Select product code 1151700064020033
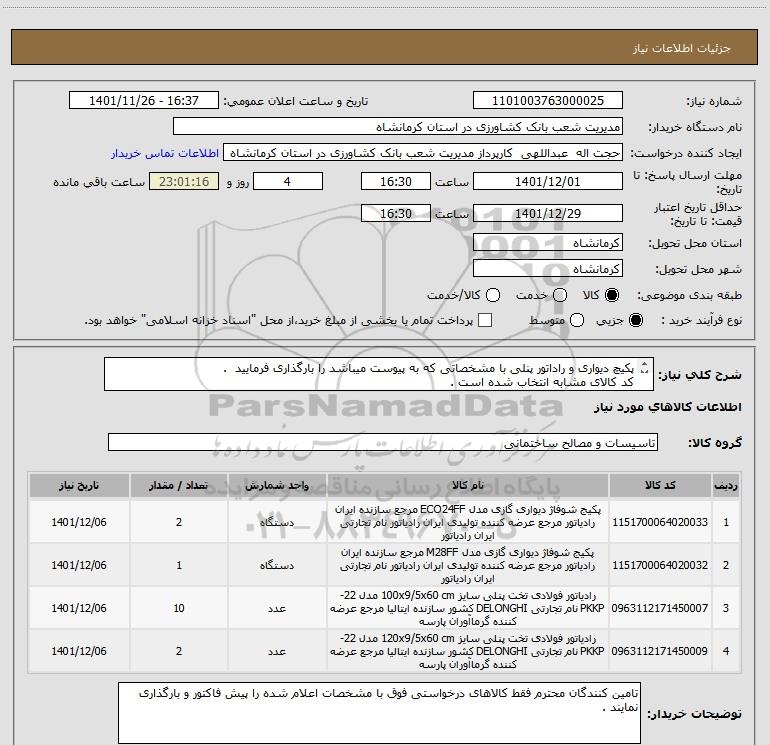770x745 pixels. tap(660, 522)
